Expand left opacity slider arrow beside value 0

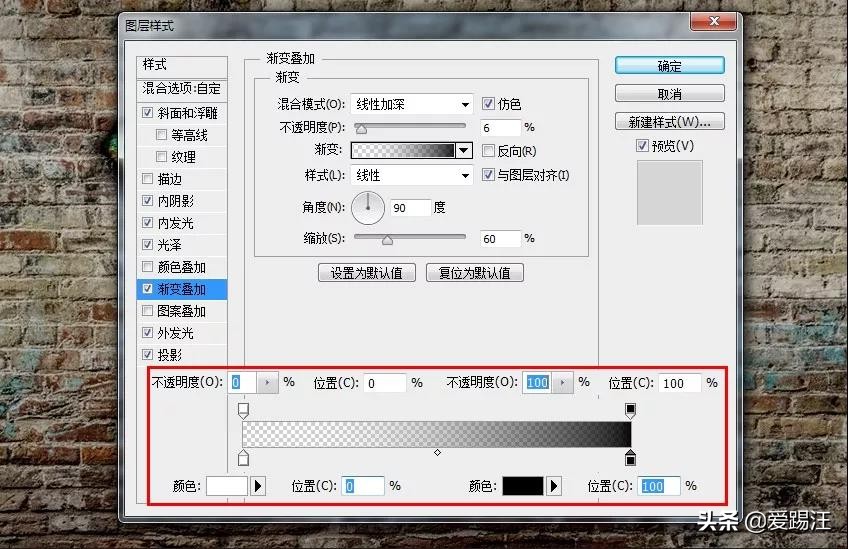click(267, 382)
